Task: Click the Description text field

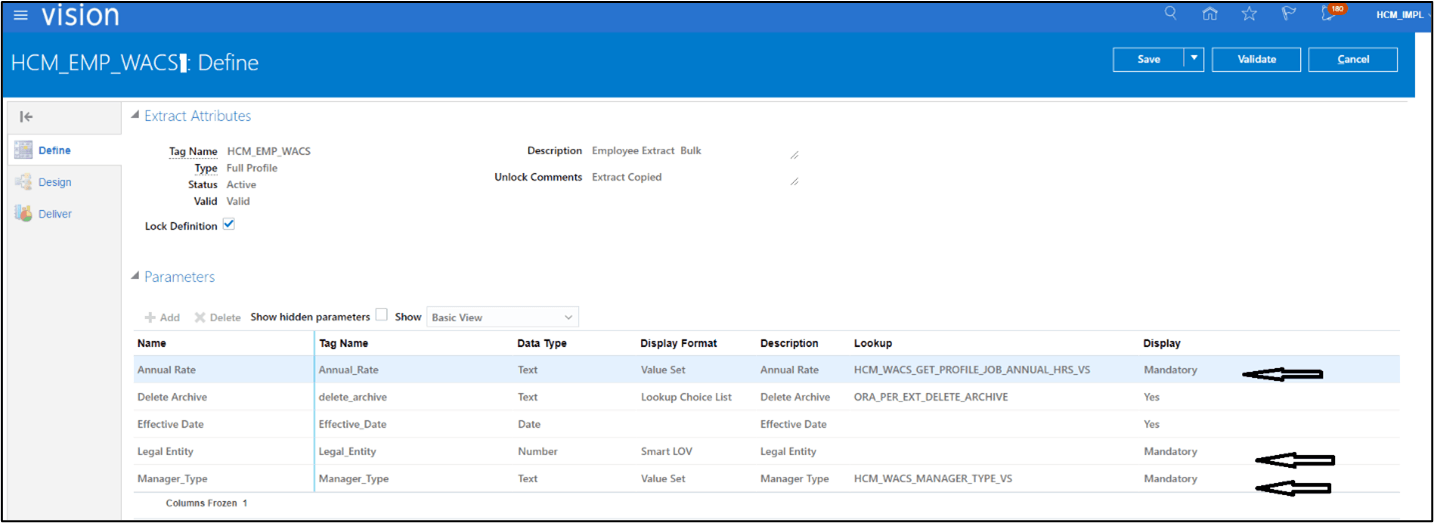Action: (x=695, y=153)
